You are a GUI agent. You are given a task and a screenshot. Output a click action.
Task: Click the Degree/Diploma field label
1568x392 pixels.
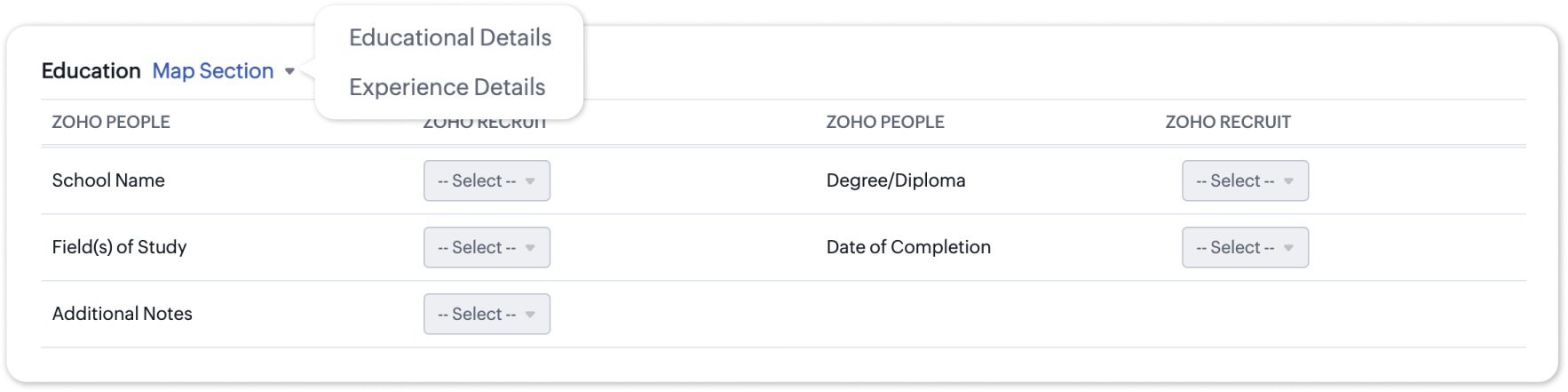click(x=895, y=180)
